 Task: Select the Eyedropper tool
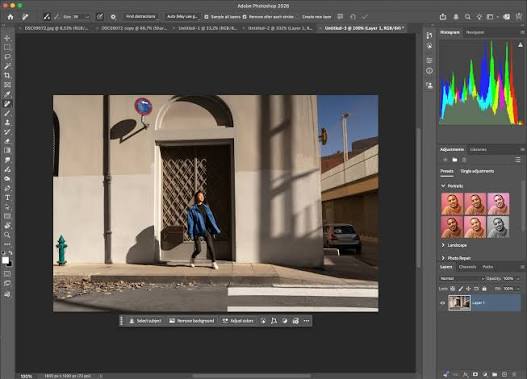[x=7, y=94]
